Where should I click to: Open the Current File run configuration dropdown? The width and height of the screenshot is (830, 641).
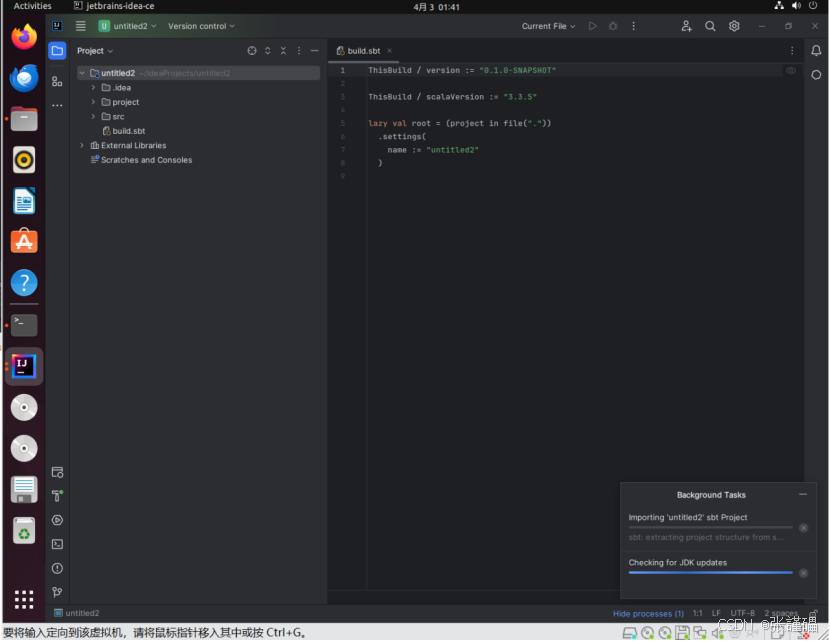tap(547, 26)
